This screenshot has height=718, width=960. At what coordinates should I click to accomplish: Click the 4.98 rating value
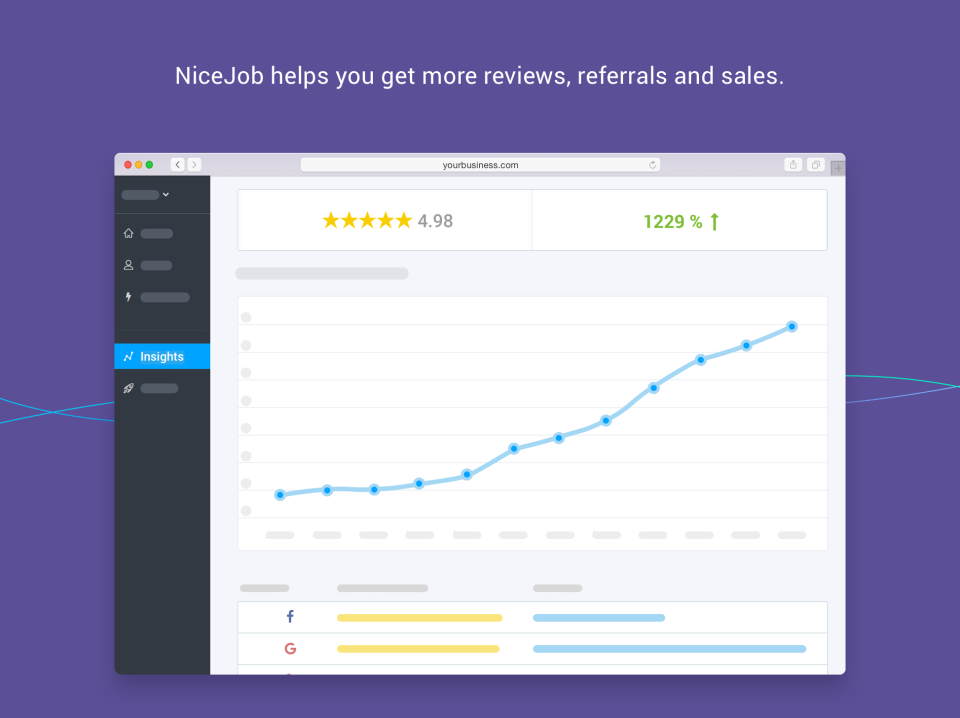(x=435, y=221)
